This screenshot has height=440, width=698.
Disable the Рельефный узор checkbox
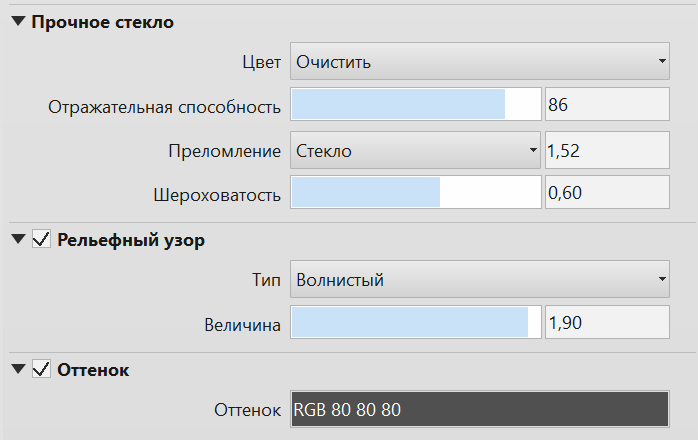tap(42, 239)
